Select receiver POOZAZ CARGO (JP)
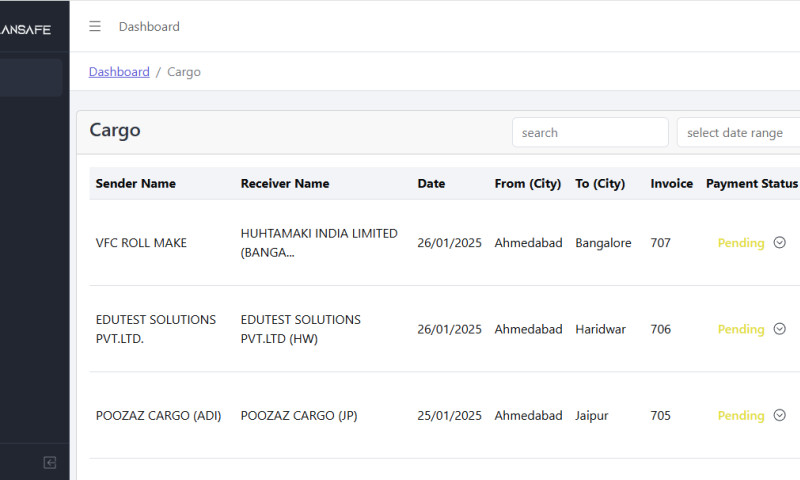The height and width of the screenshot is (480, 800). [x=299, y=416]
